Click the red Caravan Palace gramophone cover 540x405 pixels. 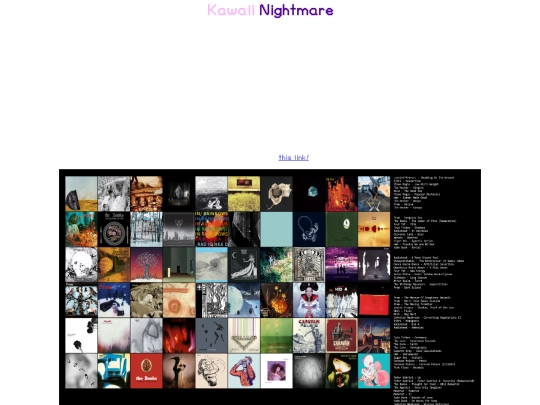click(342, 335)
